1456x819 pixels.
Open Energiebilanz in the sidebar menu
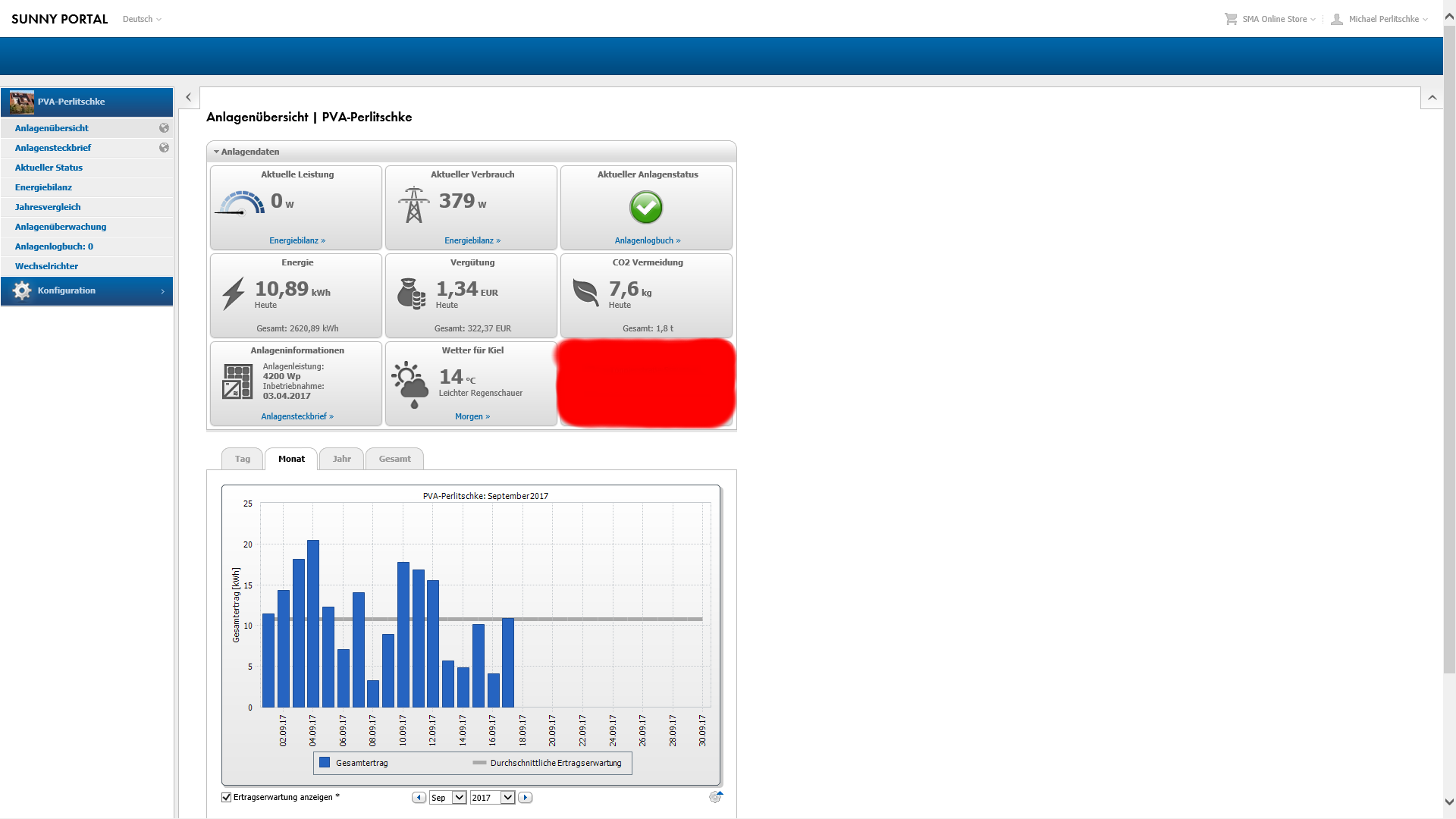pyautogui.click(x=43, y=187)
